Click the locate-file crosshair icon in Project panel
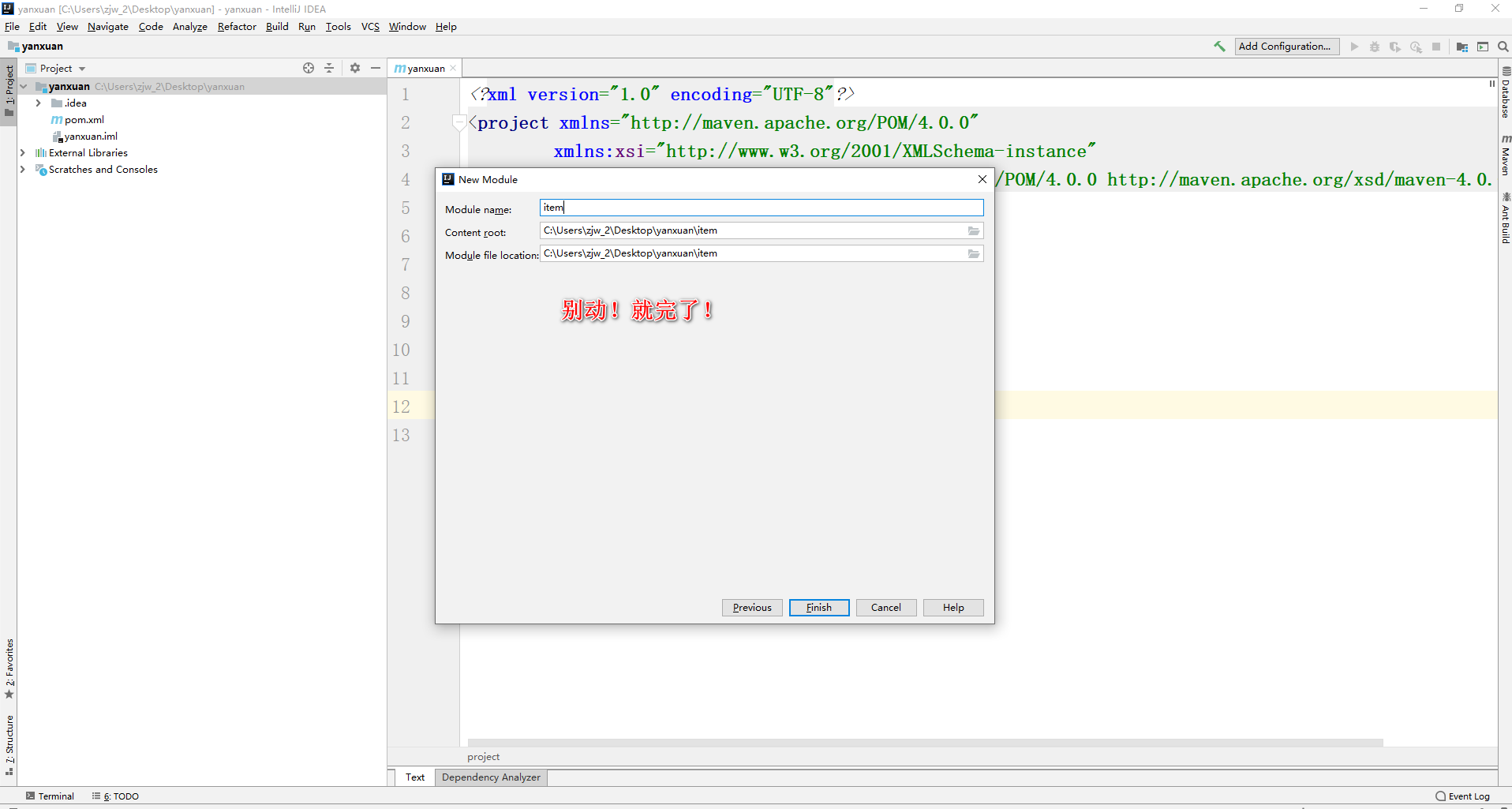Image resolution: width=1512 pixels, height=809 pixels. 309,69
